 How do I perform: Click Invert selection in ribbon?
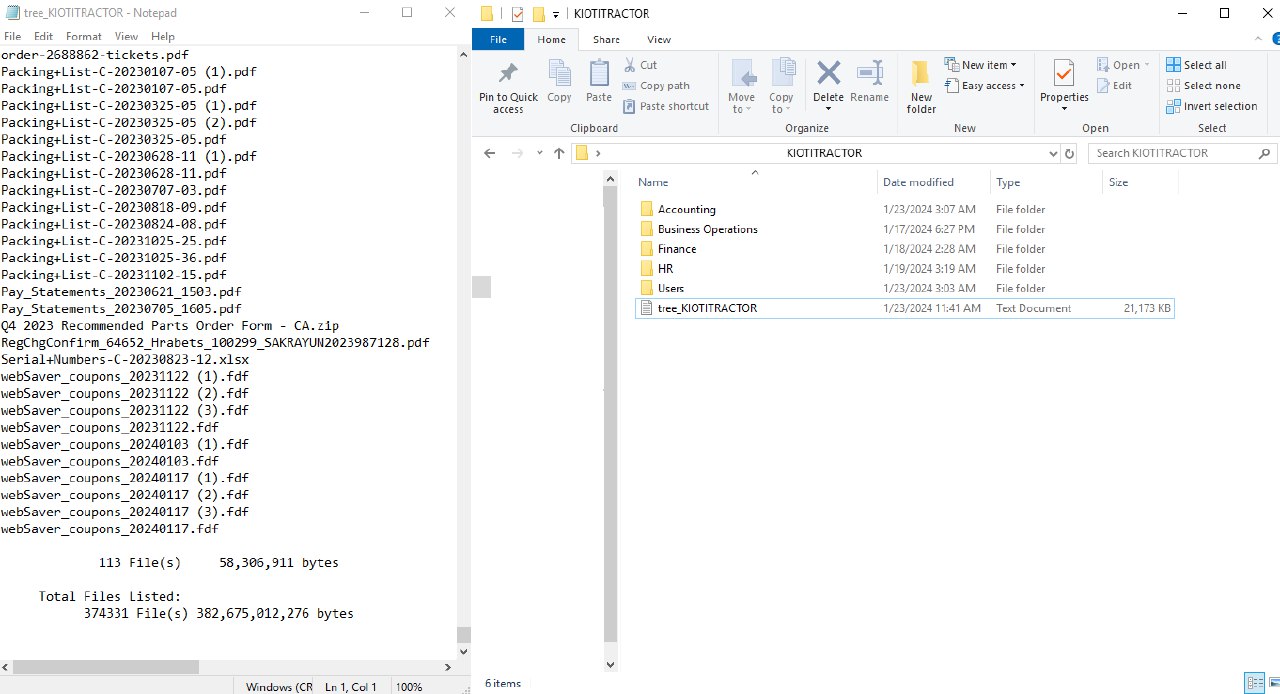coord(1212,106)
